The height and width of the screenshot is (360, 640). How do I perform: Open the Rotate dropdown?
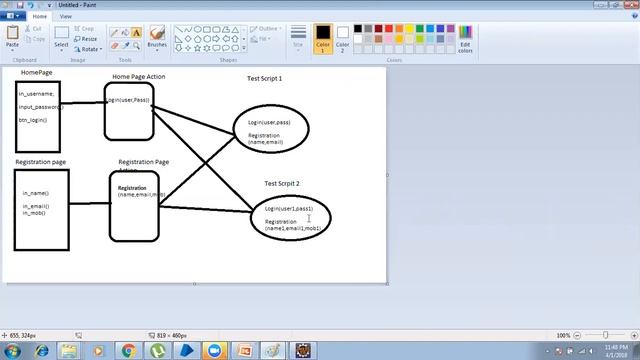coord(88,49)
